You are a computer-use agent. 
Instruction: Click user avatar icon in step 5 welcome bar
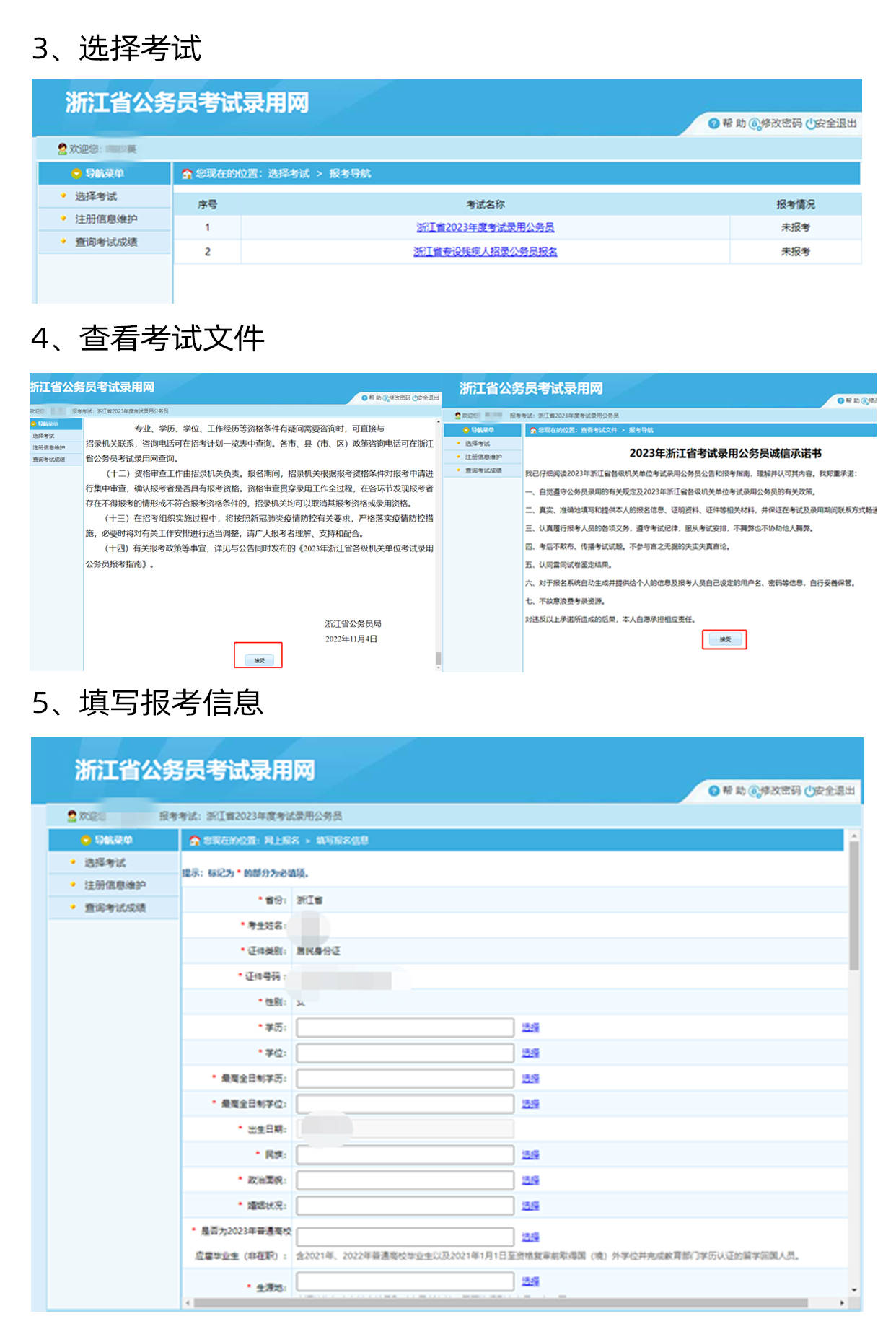coord(72,816)
